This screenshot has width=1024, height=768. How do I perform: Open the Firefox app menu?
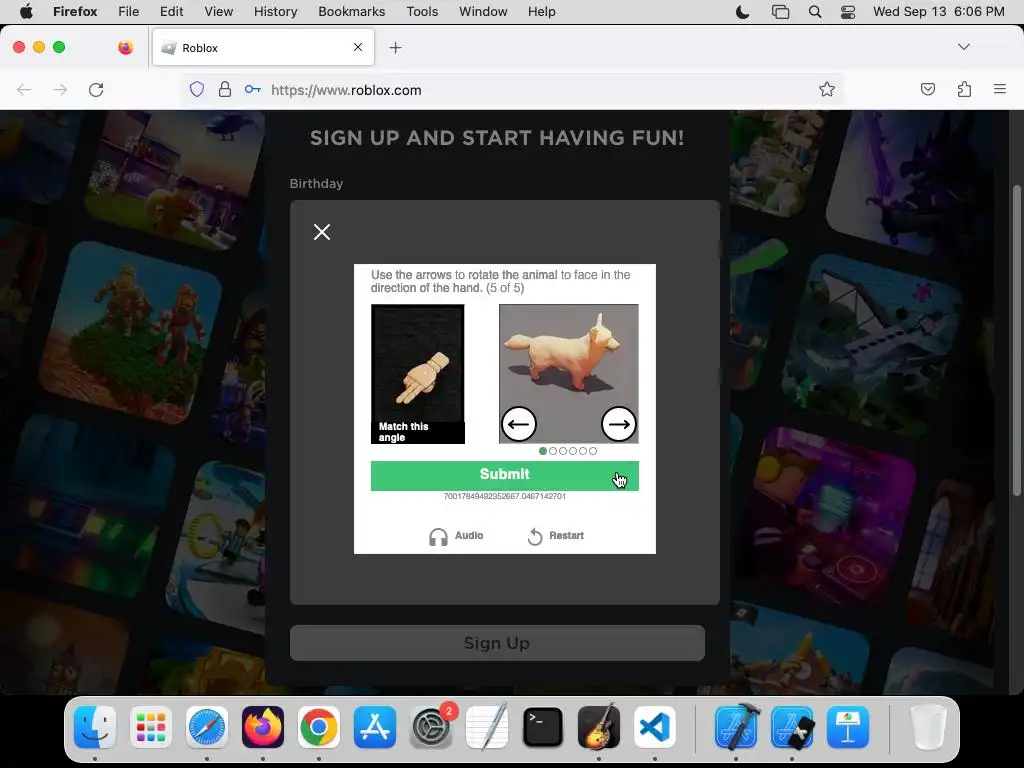(74, 12)
